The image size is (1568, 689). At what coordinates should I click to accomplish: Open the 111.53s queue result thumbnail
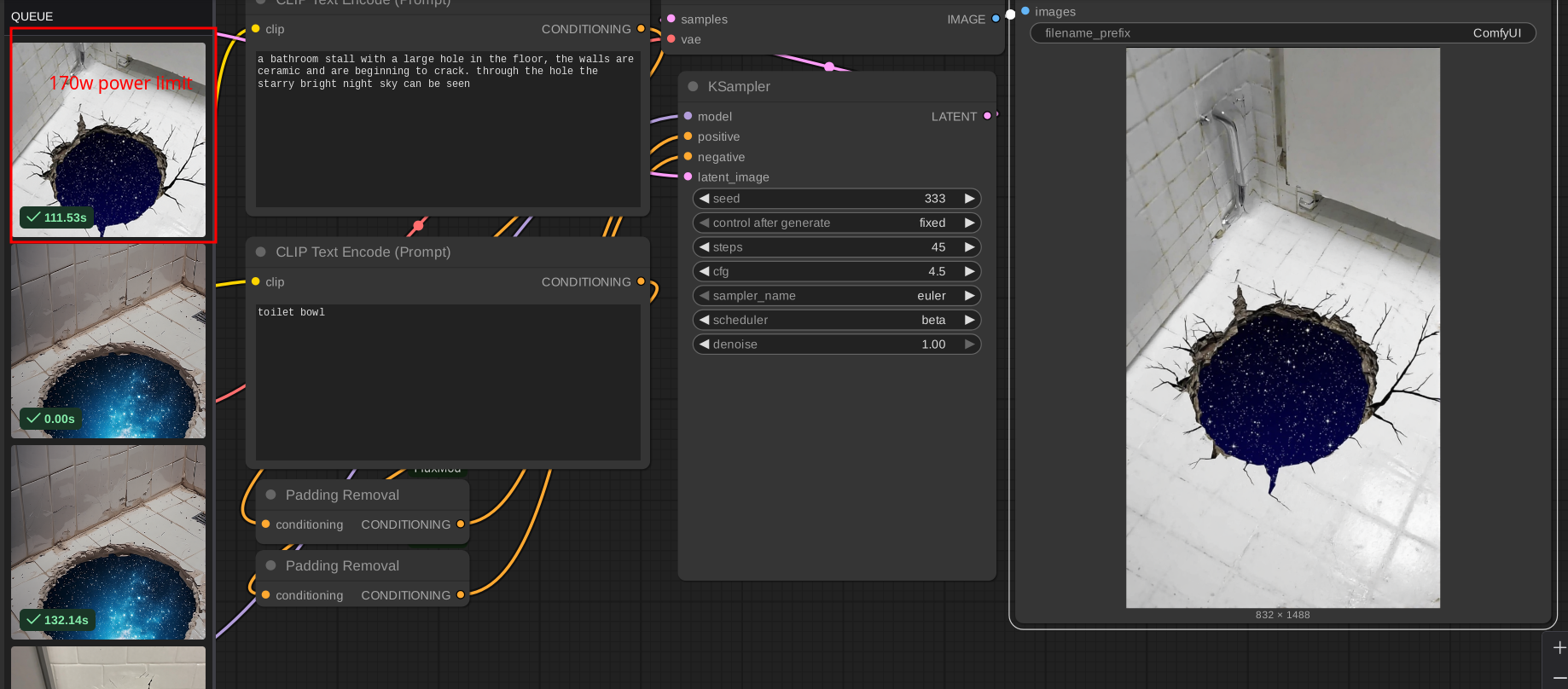pos(108,140)
